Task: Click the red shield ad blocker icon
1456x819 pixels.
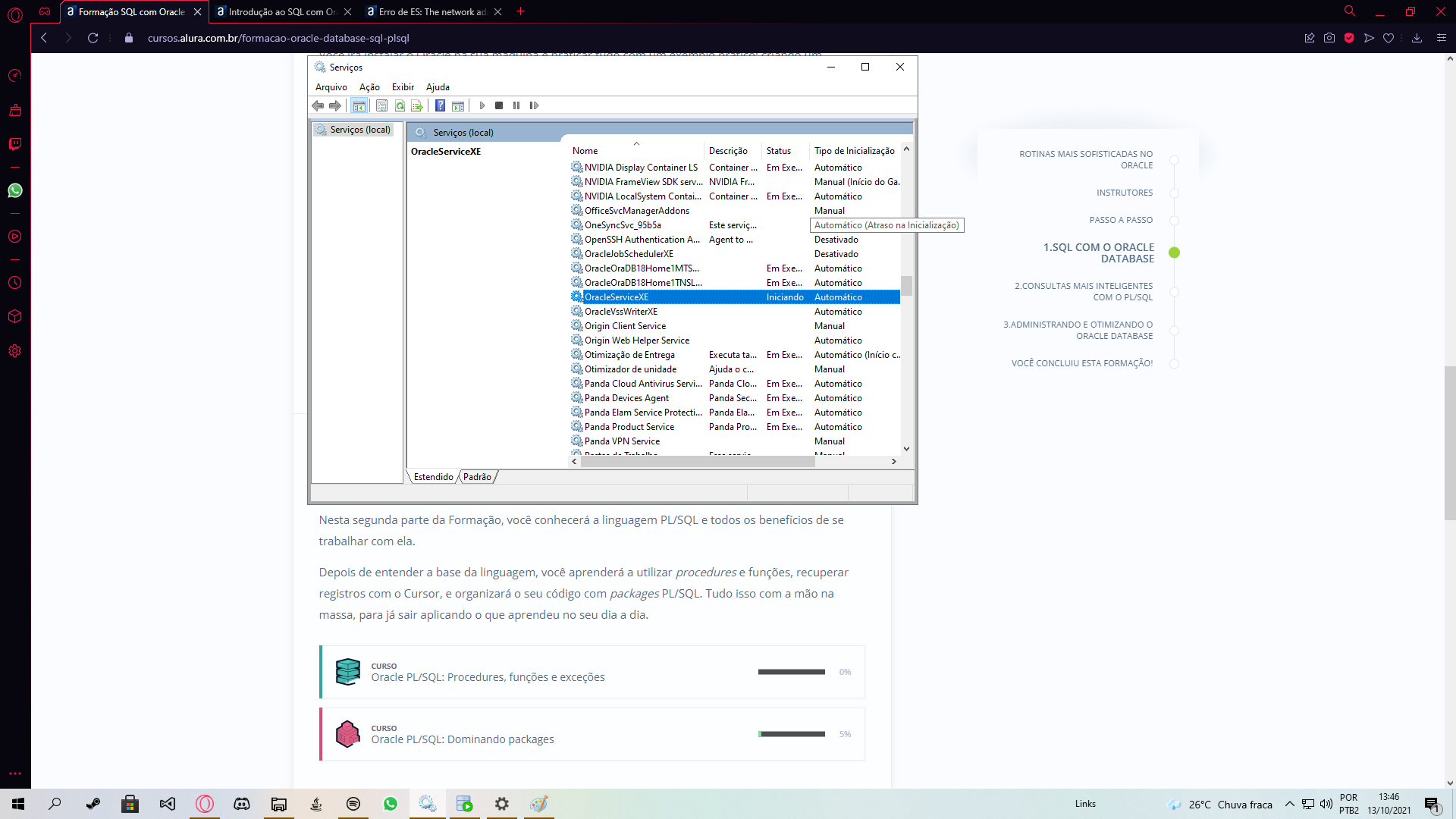Action: [x=1349, y=38]
